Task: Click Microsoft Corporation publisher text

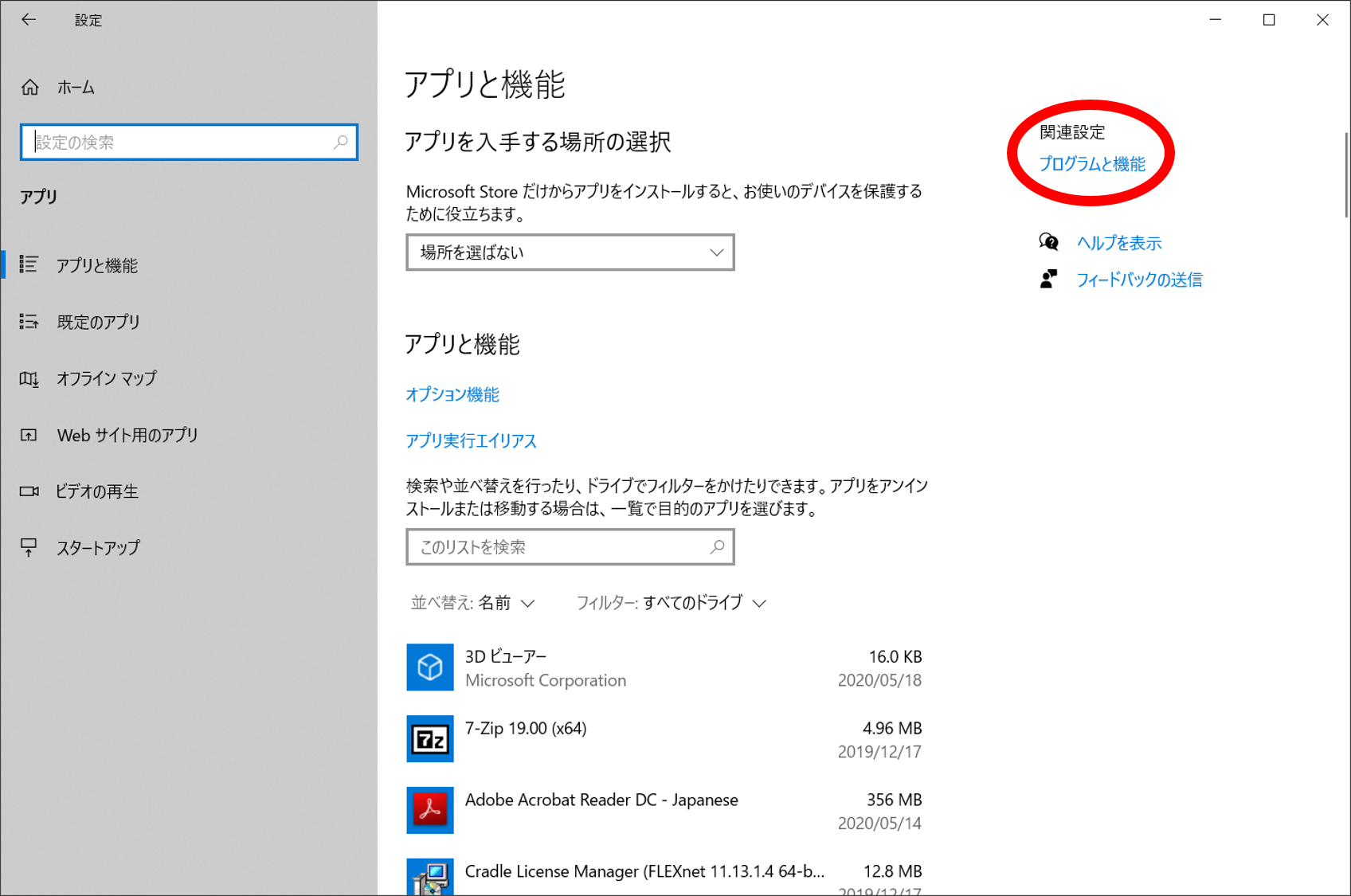Action: pos(546,680)
